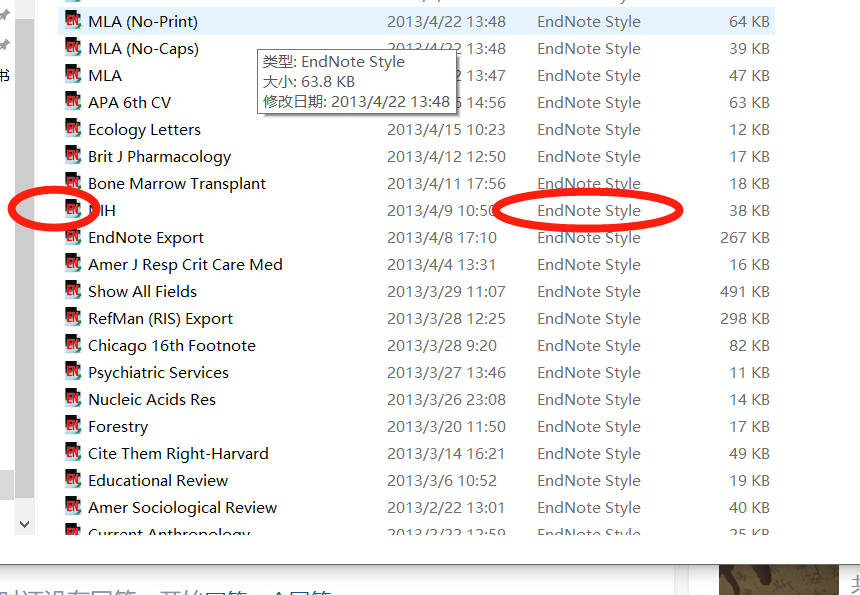Click the Show All Fields file icon
The height and width of the screenshot is (595, 860).
pos(73,290)
